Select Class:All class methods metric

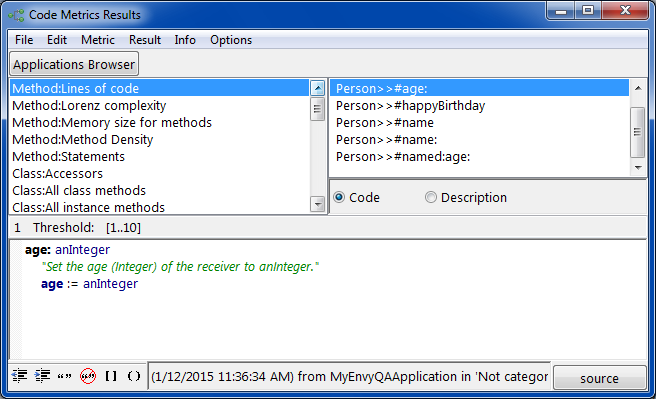click(159, 190)
